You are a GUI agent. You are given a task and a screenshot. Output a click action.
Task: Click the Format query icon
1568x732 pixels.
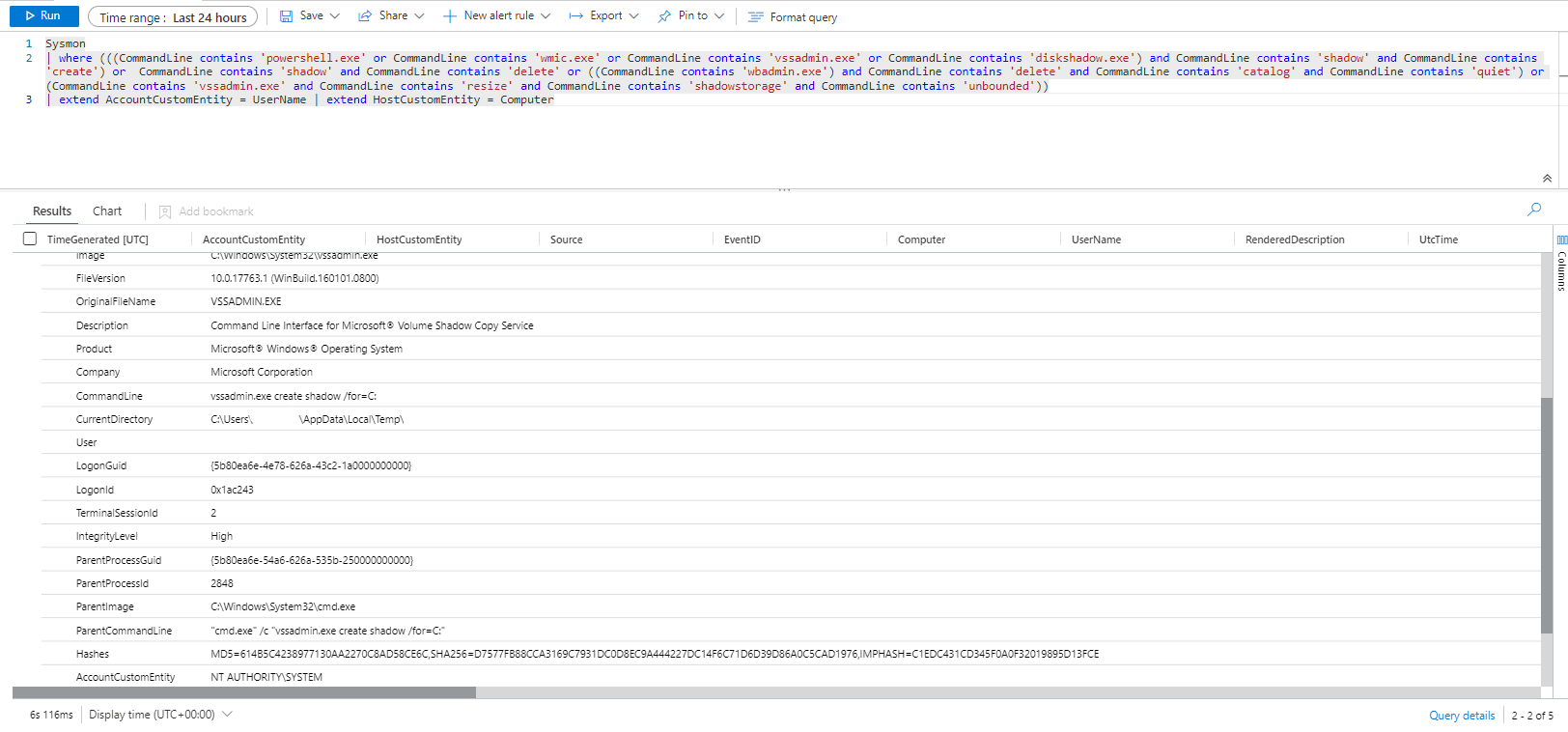pyautogui.click(x=756, y=17)
